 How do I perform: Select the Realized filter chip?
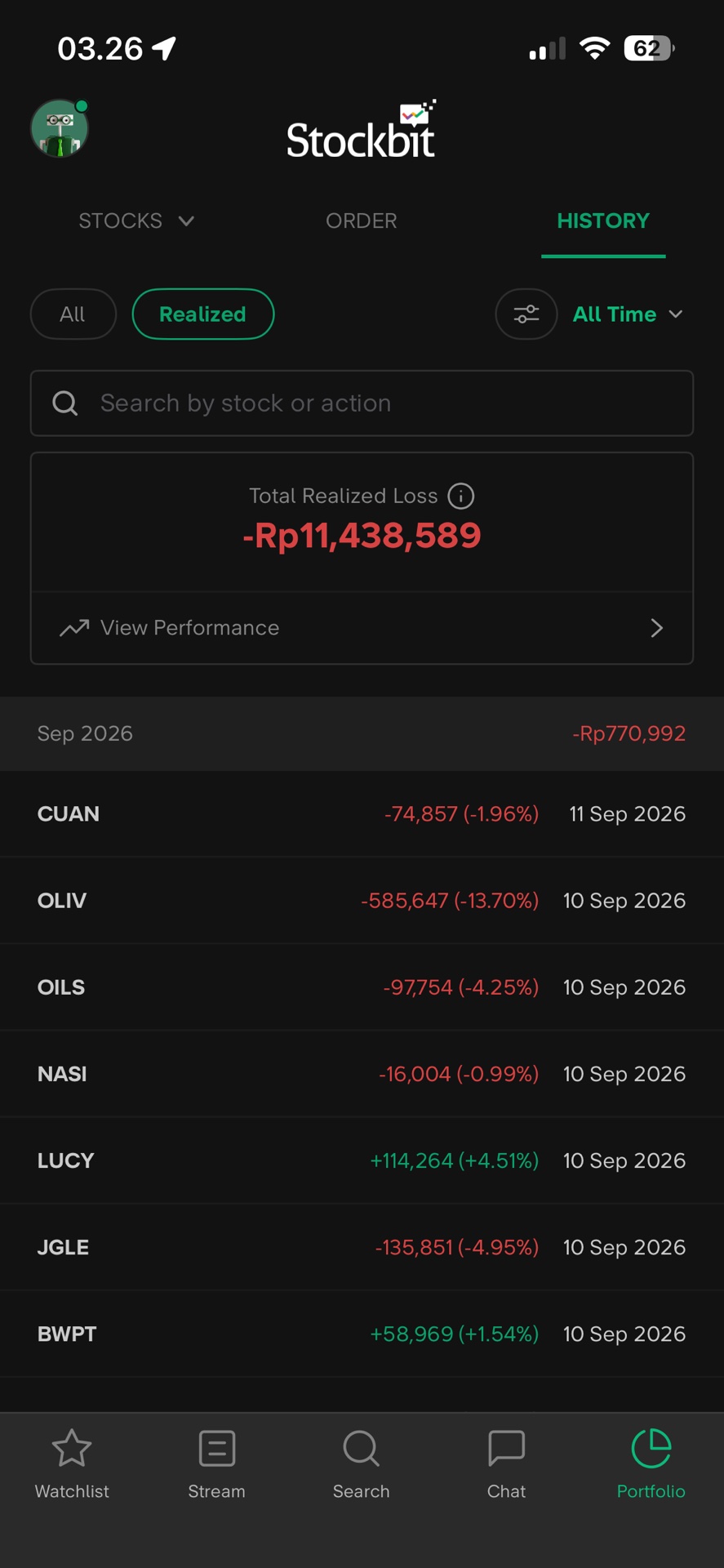202,314
